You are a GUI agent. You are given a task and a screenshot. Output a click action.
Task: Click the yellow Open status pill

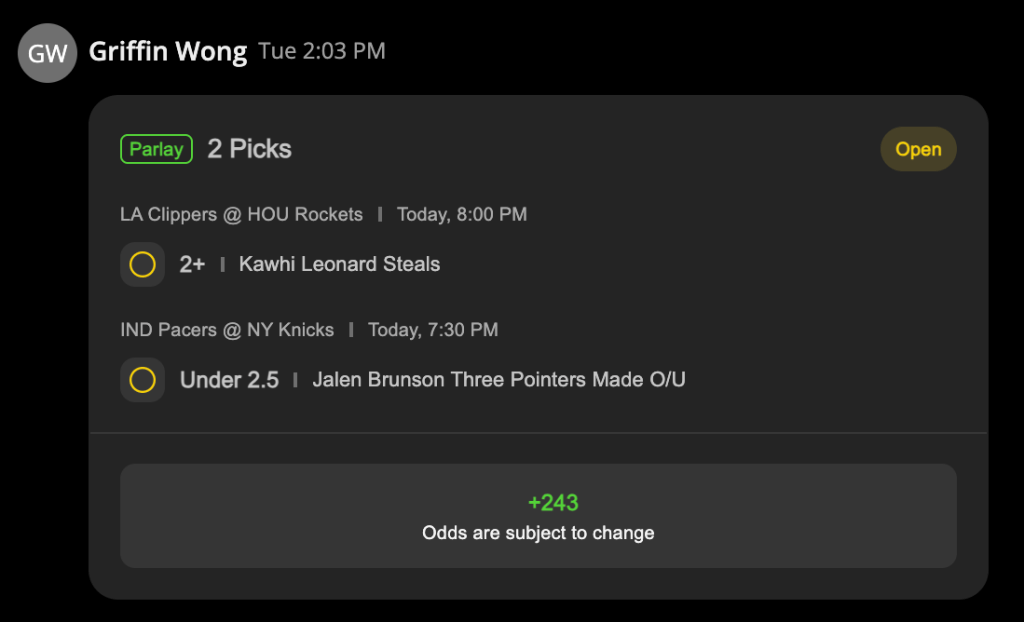click(918, 149)
